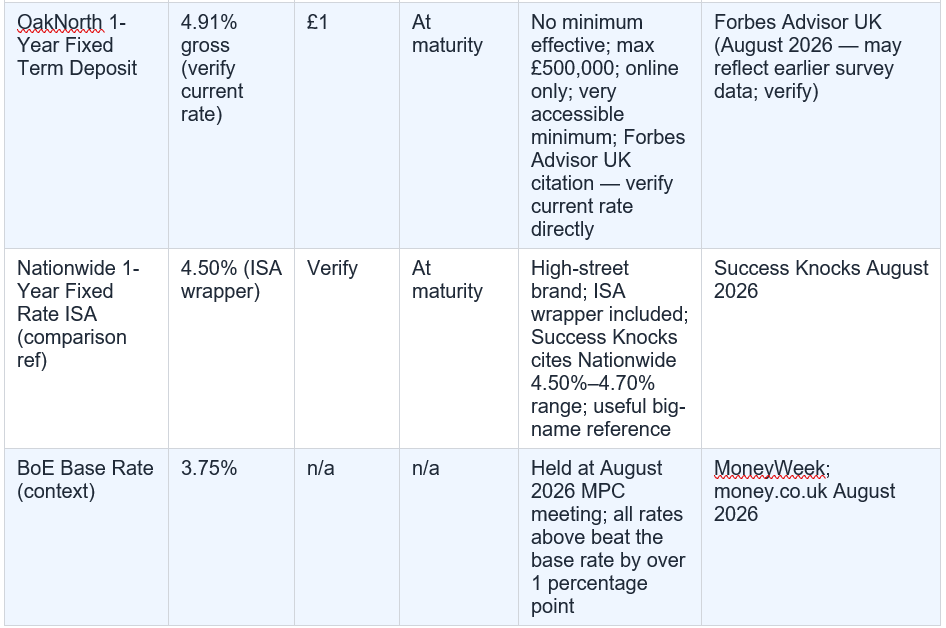Click the Nationwide 1-Year Fixed Rate ISA cell
The width and height of the screenshot is (946, 628).
pyautogui.click(x=86, y=348)
